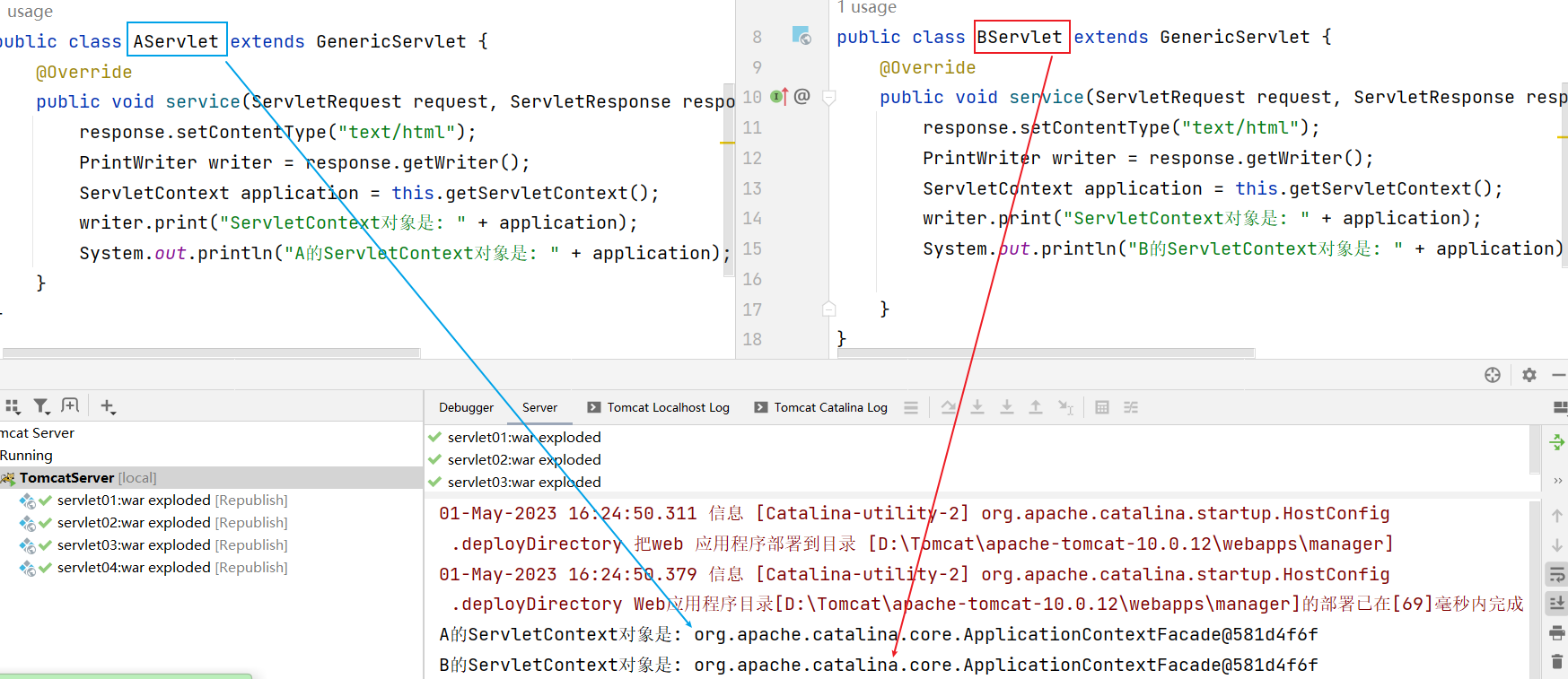
Task: Open the gear settings in panel header
Action: 1529,375
